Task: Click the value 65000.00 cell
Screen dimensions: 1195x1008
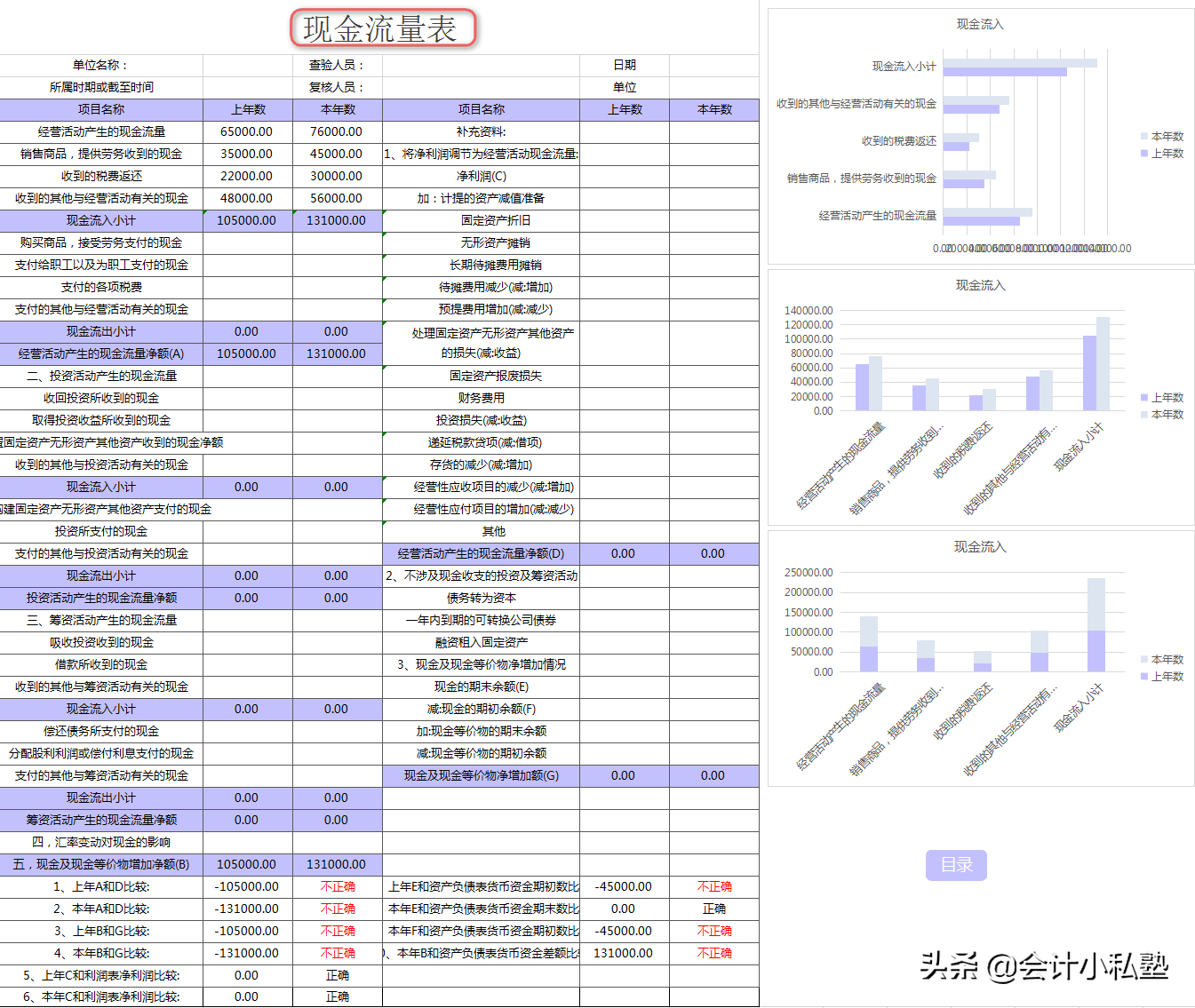Action: click(248, 131)
